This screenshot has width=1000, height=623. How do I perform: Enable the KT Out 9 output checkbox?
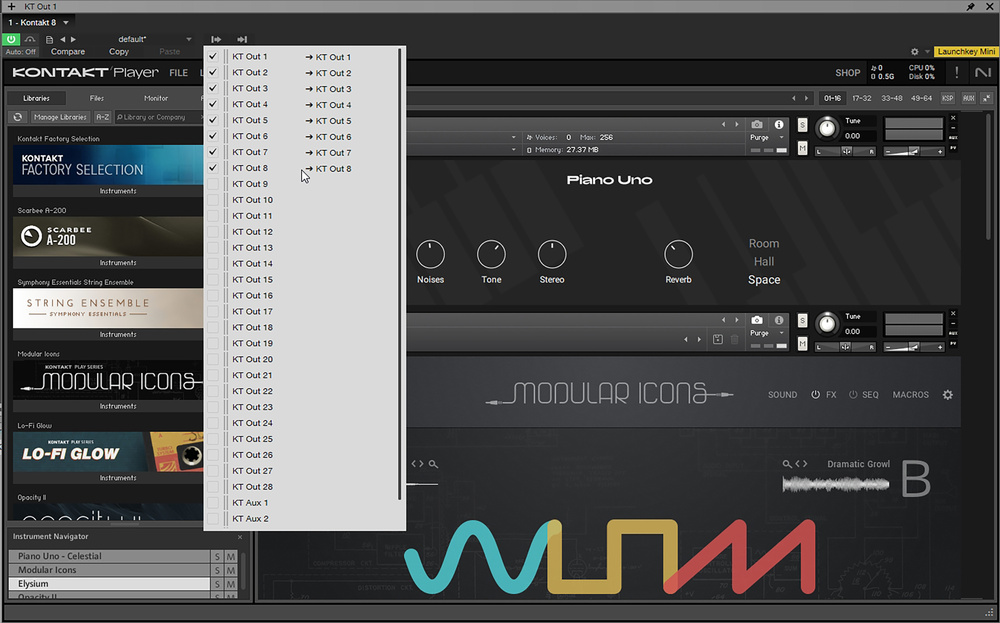coord(213,184)
